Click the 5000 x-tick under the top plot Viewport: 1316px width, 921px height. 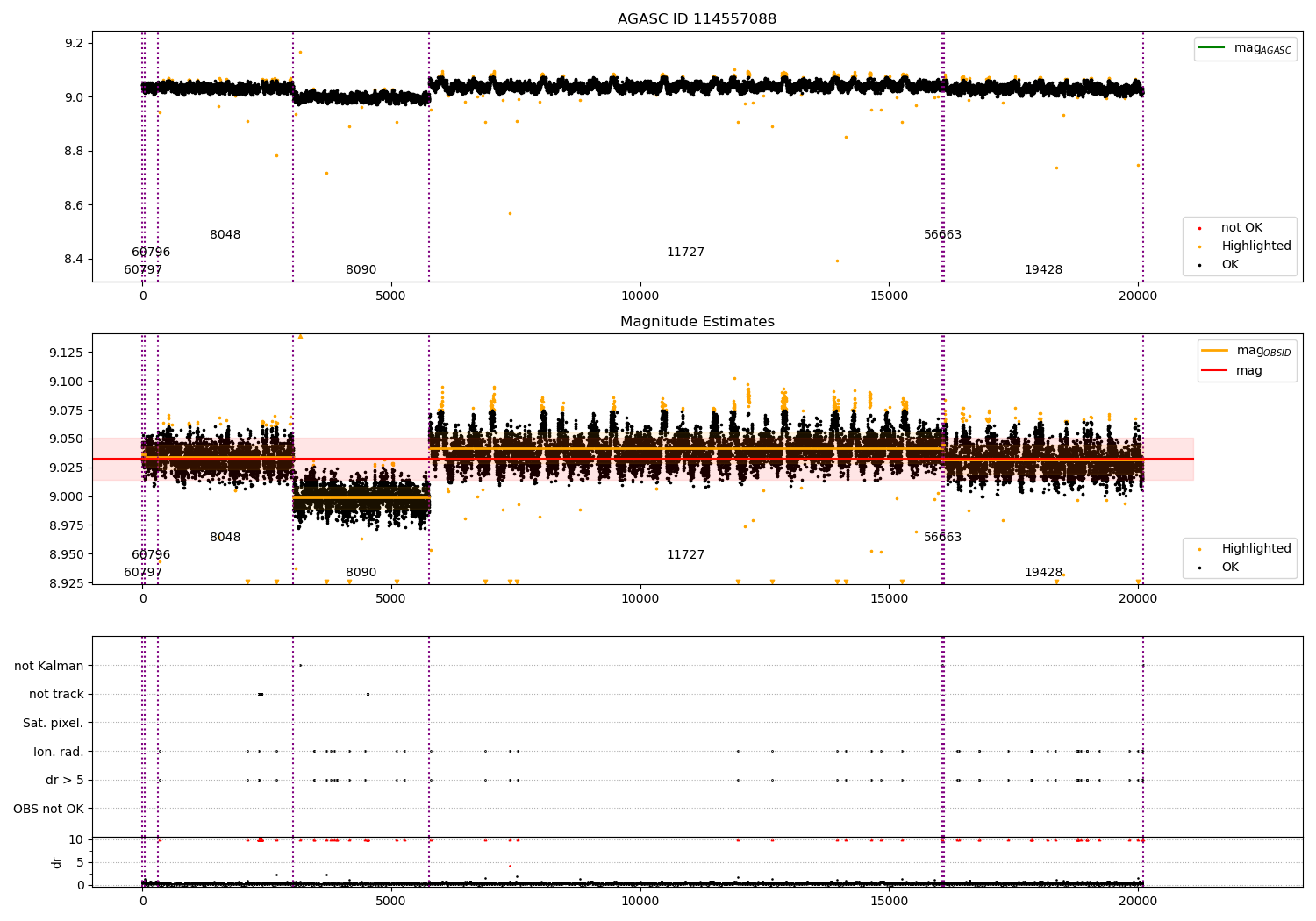click(x=391, y=296)
